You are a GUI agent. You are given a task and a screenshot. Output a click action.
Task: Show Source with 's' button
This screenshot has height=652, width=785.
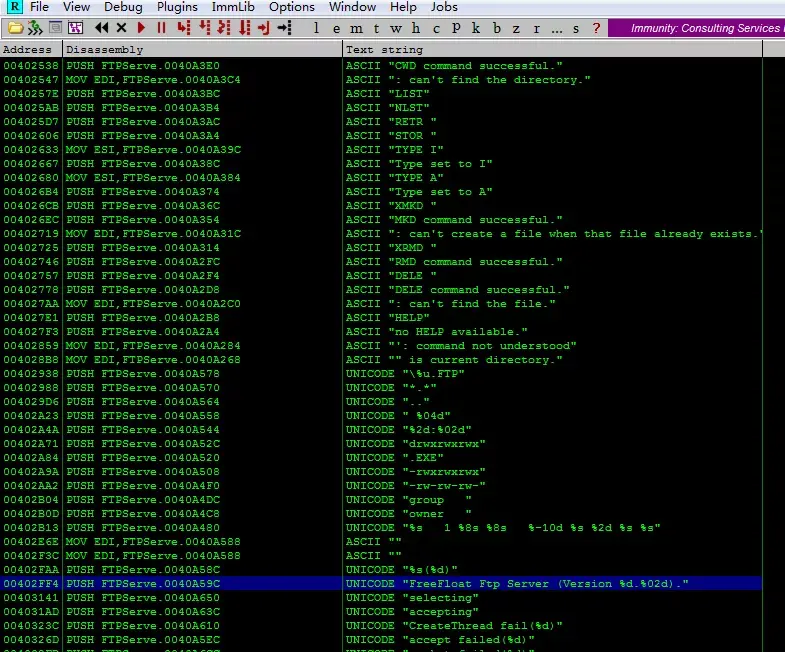click(576, 29)
